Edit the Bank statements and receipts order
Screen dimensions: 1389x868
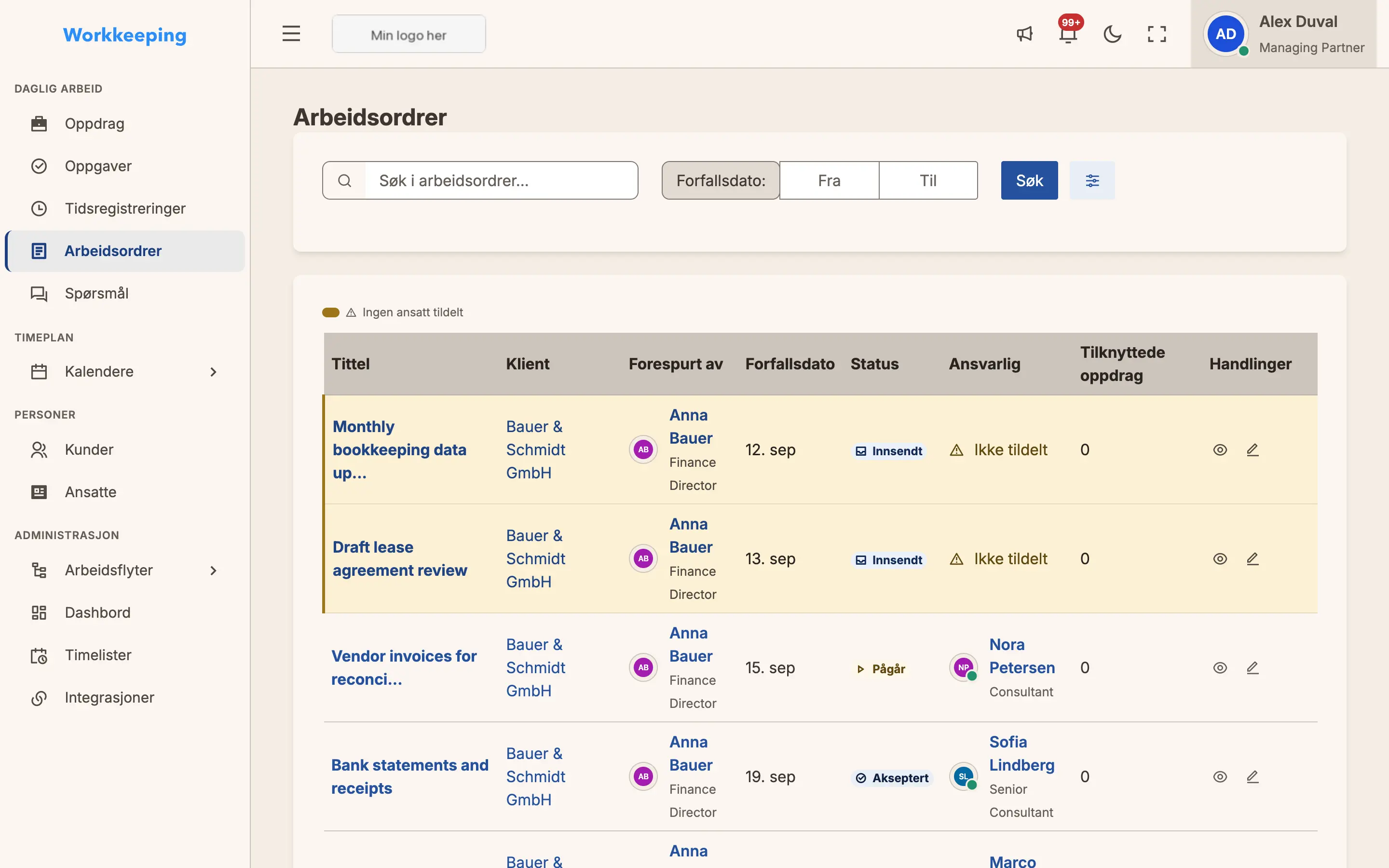(1253, 777)
